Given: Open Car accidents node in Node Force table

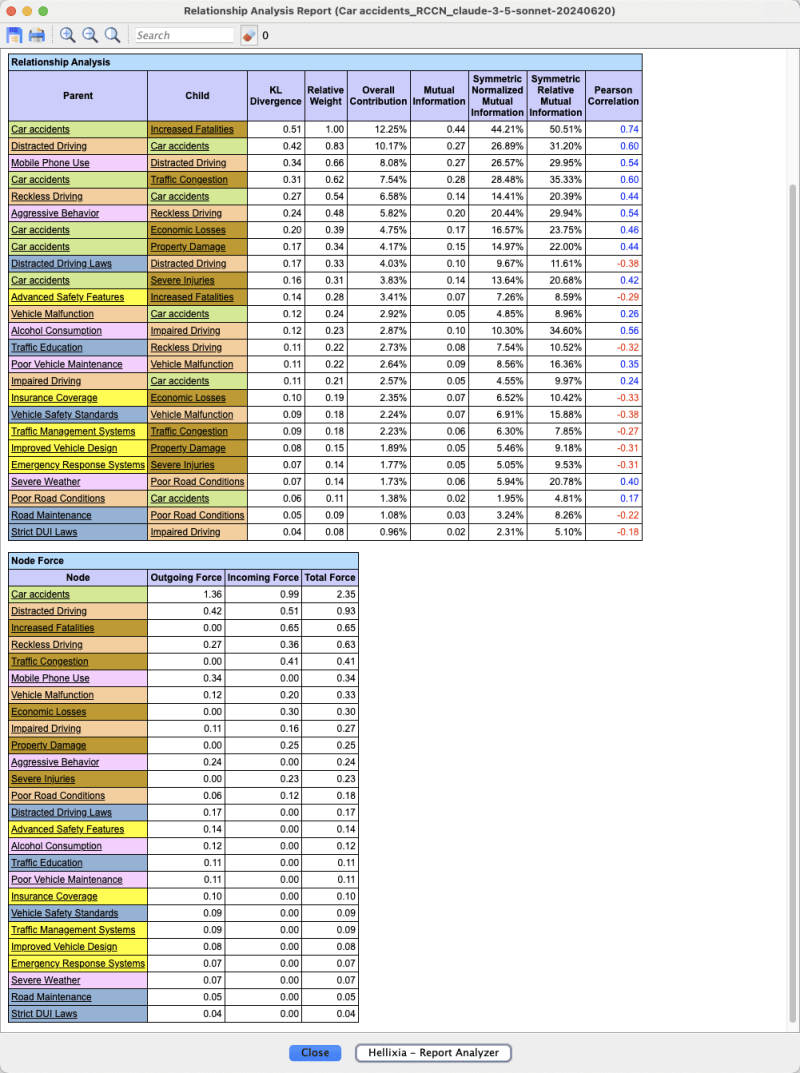Looking at the screenshot, I should coord(40,594).
